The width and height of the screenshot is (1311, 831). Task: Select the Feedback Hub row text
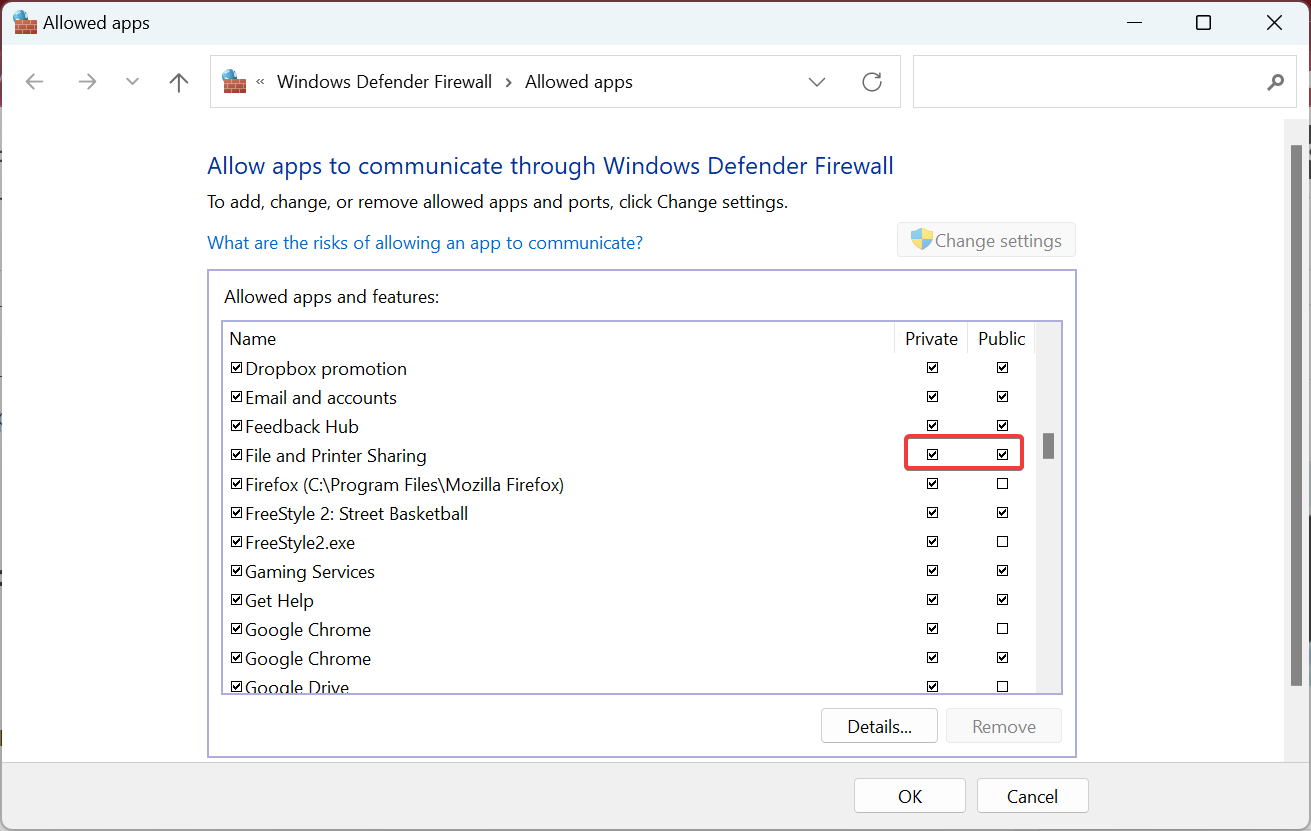302,427
